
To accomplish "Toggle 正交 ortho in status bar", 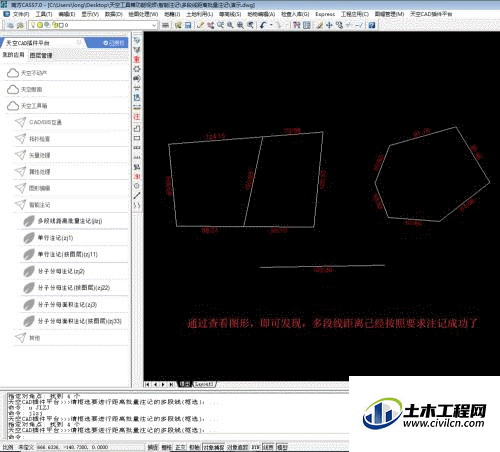I will (180, 447).
